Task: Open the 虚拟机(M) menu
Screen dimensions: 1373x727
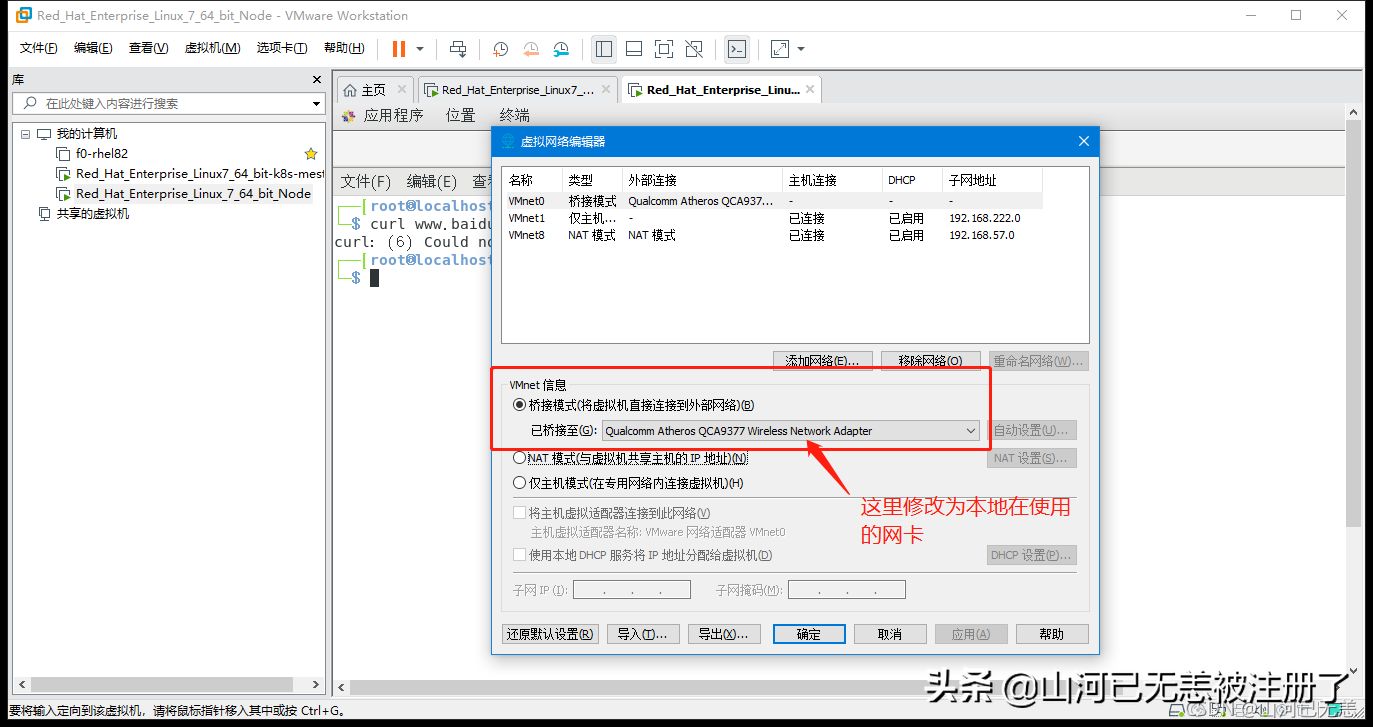Action: pos(212,48)
